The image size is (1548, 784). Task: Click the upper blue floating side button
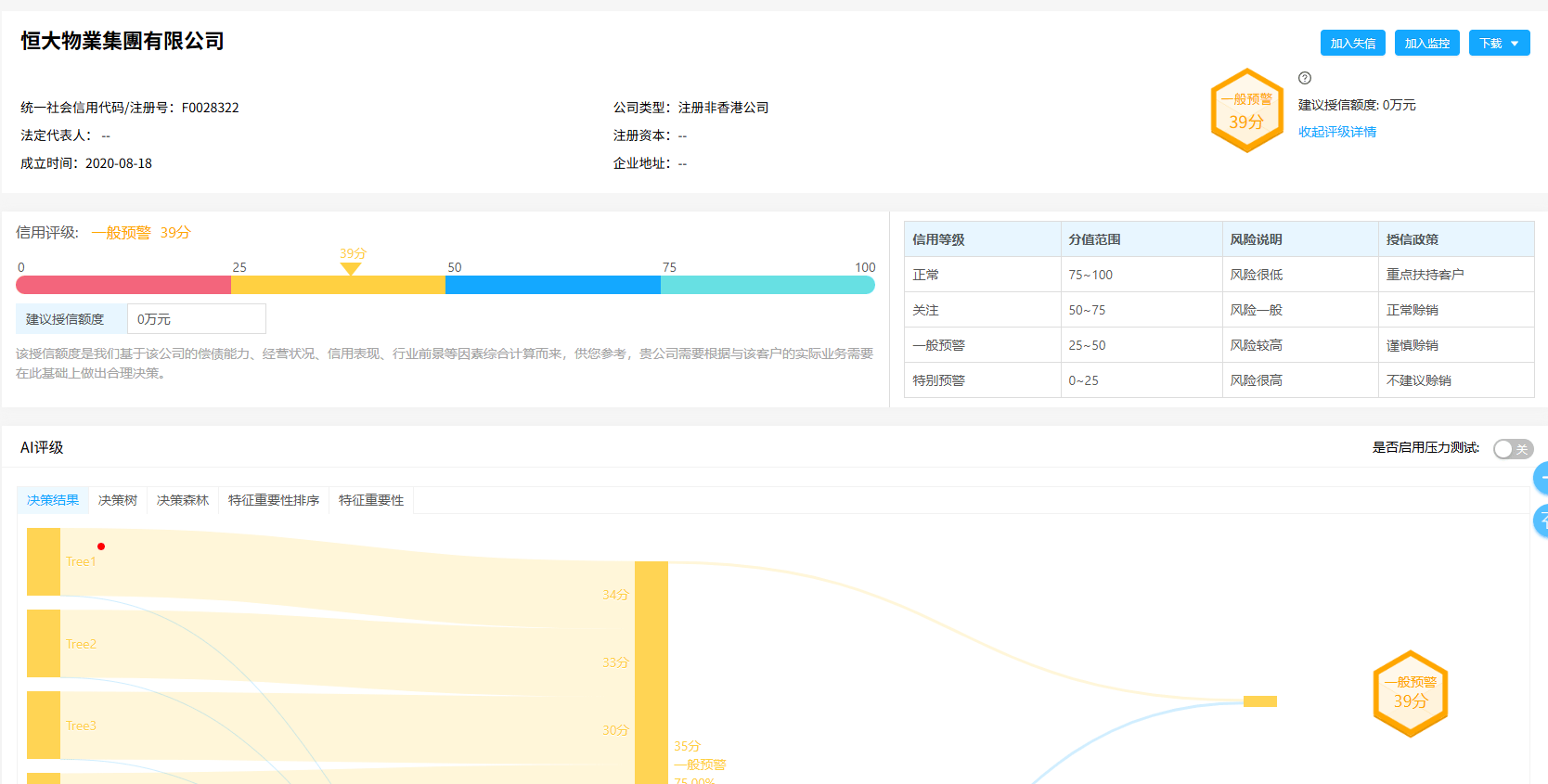[1542, 478]
